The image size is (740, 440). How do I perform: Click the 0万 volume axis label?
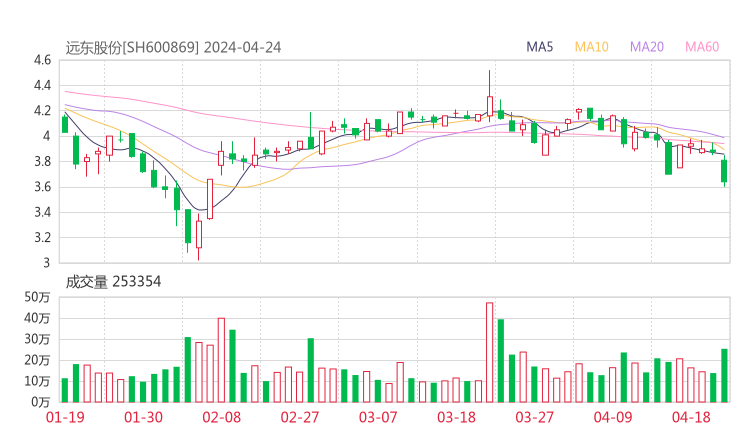tap(41, 402)
